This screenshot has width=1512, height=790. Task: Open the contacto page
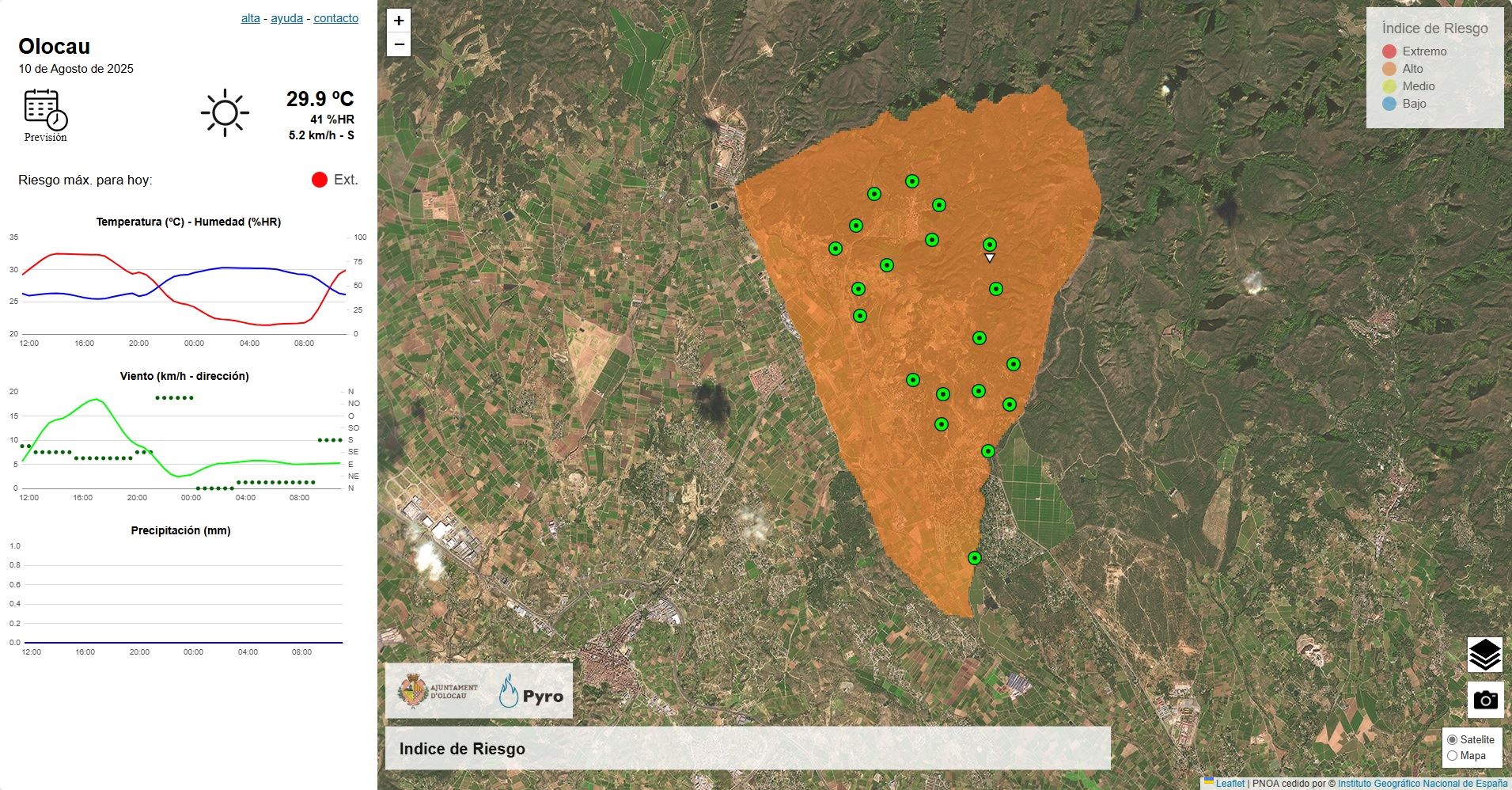tap(335, 17)
